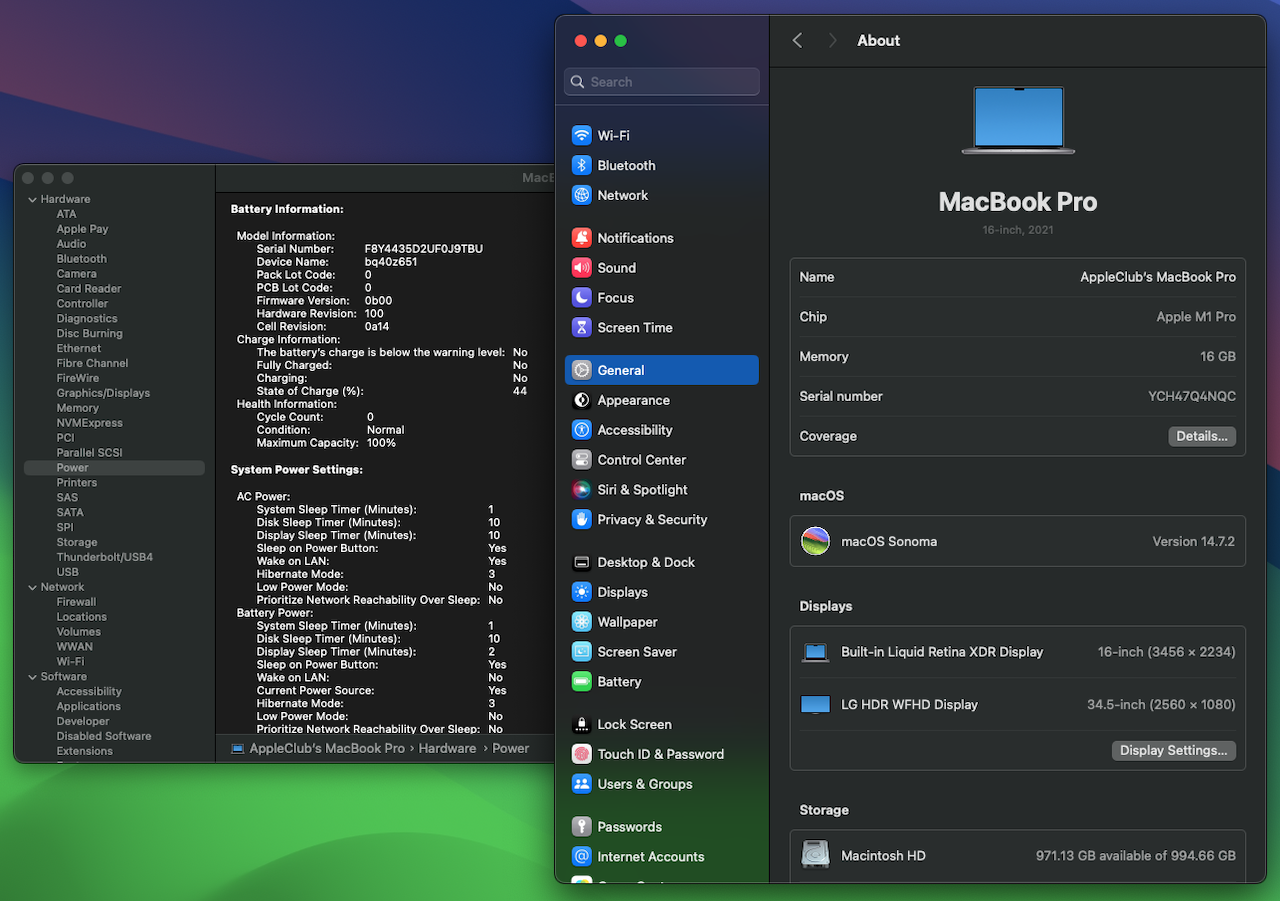
Task: Click the LG HDR WFHD display icon
Action: coord(816,705)
